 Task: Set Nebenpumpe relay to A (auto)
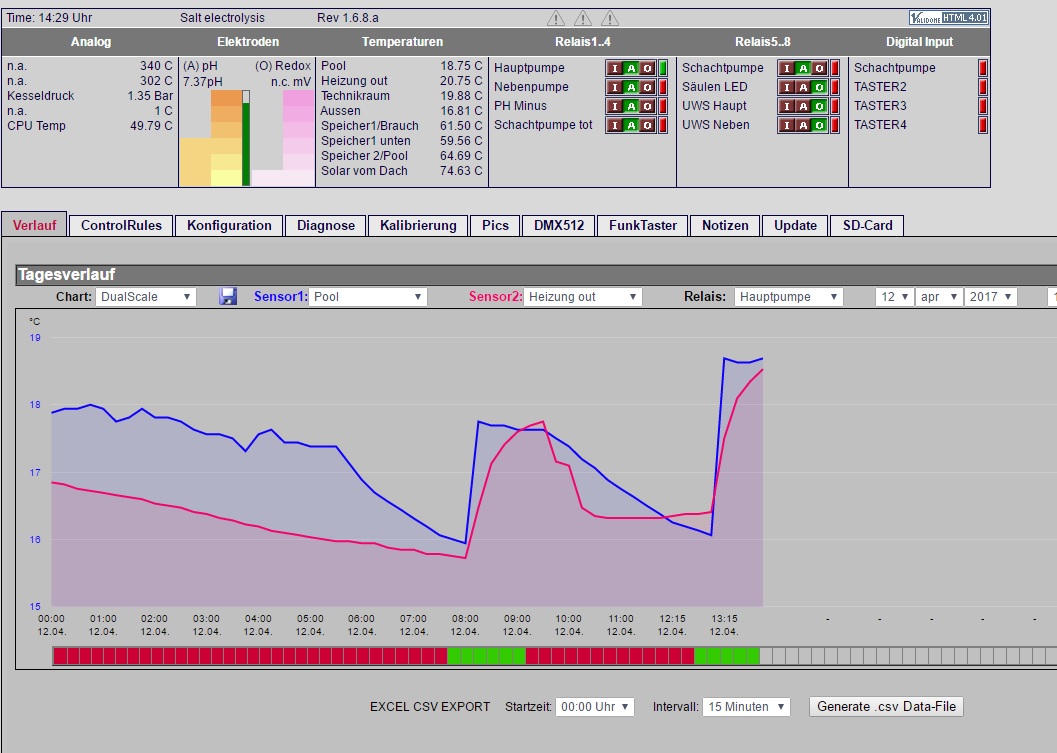tap(631, 87)
